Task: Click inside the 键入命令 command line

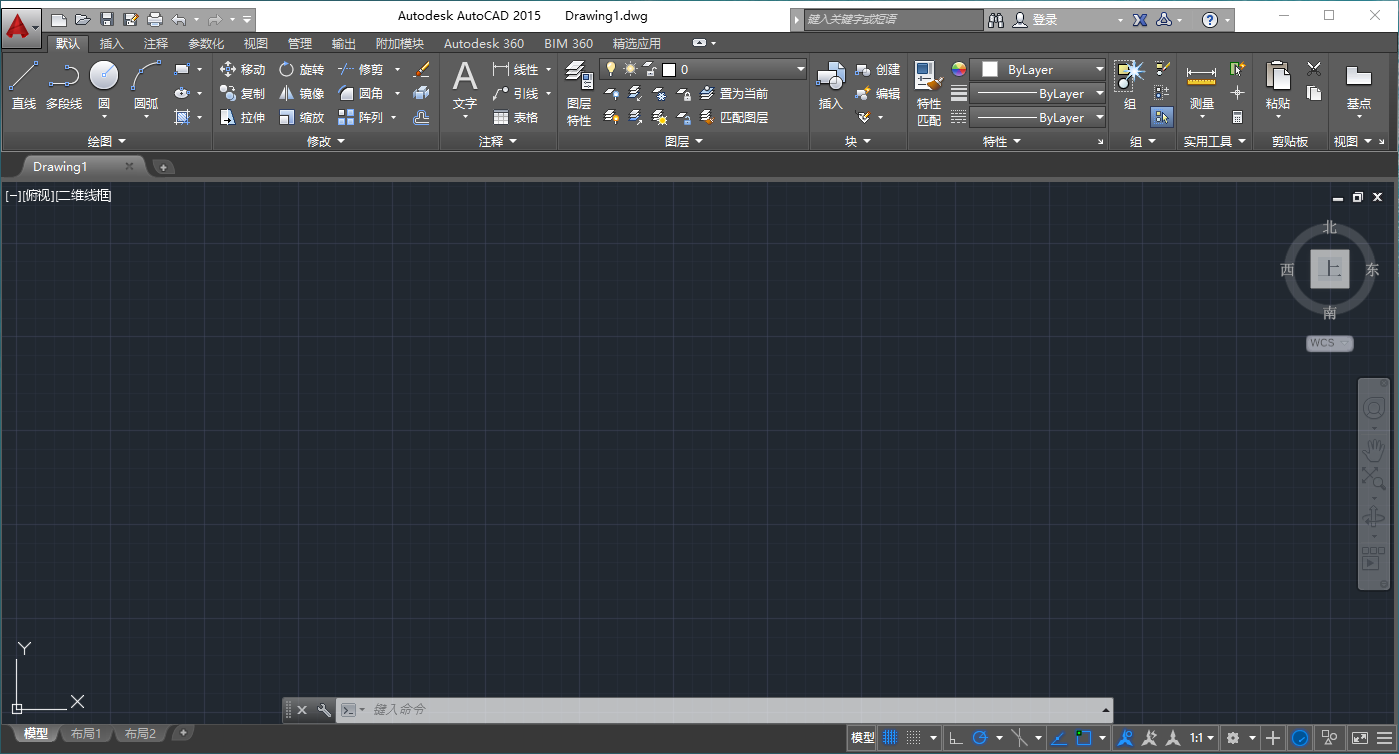Action: click(600, 710)
